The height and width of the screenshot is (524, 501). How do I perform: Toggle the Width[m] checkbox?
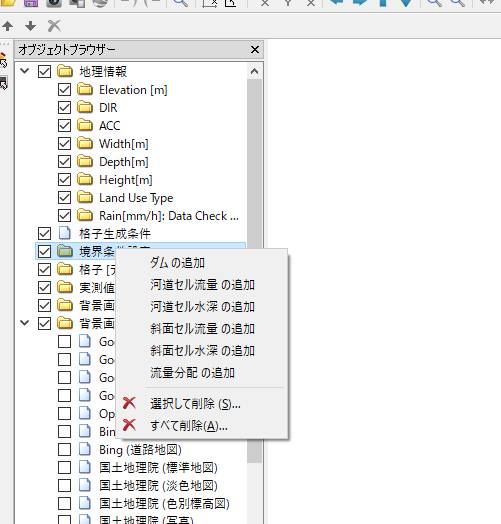click(x=65, y=144)
